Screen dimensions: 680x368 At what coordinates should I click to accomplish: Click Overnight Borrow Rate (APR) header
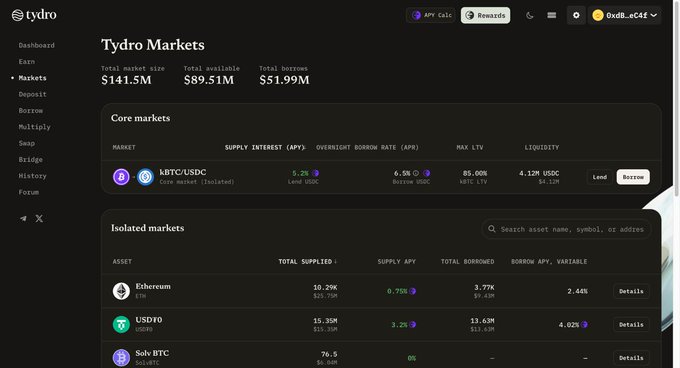367,147
